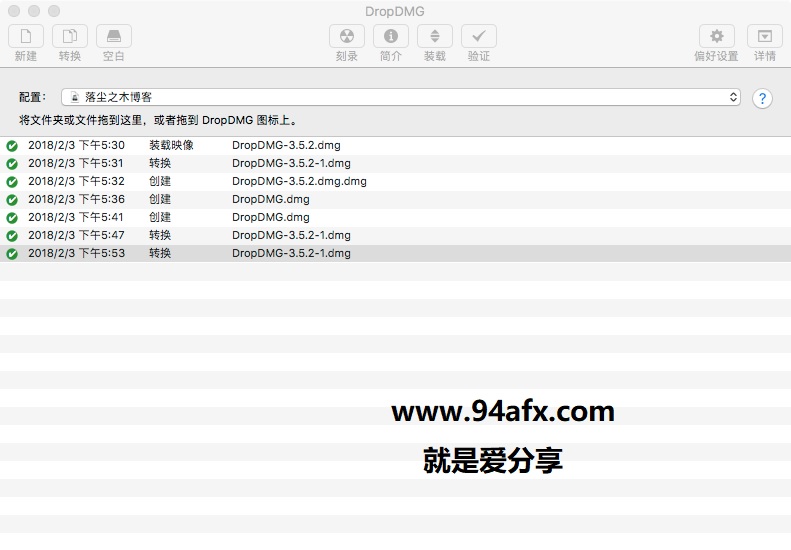
Task: Open the 简介 (Info) toolbar icon
Action: [x=390, y=36]
